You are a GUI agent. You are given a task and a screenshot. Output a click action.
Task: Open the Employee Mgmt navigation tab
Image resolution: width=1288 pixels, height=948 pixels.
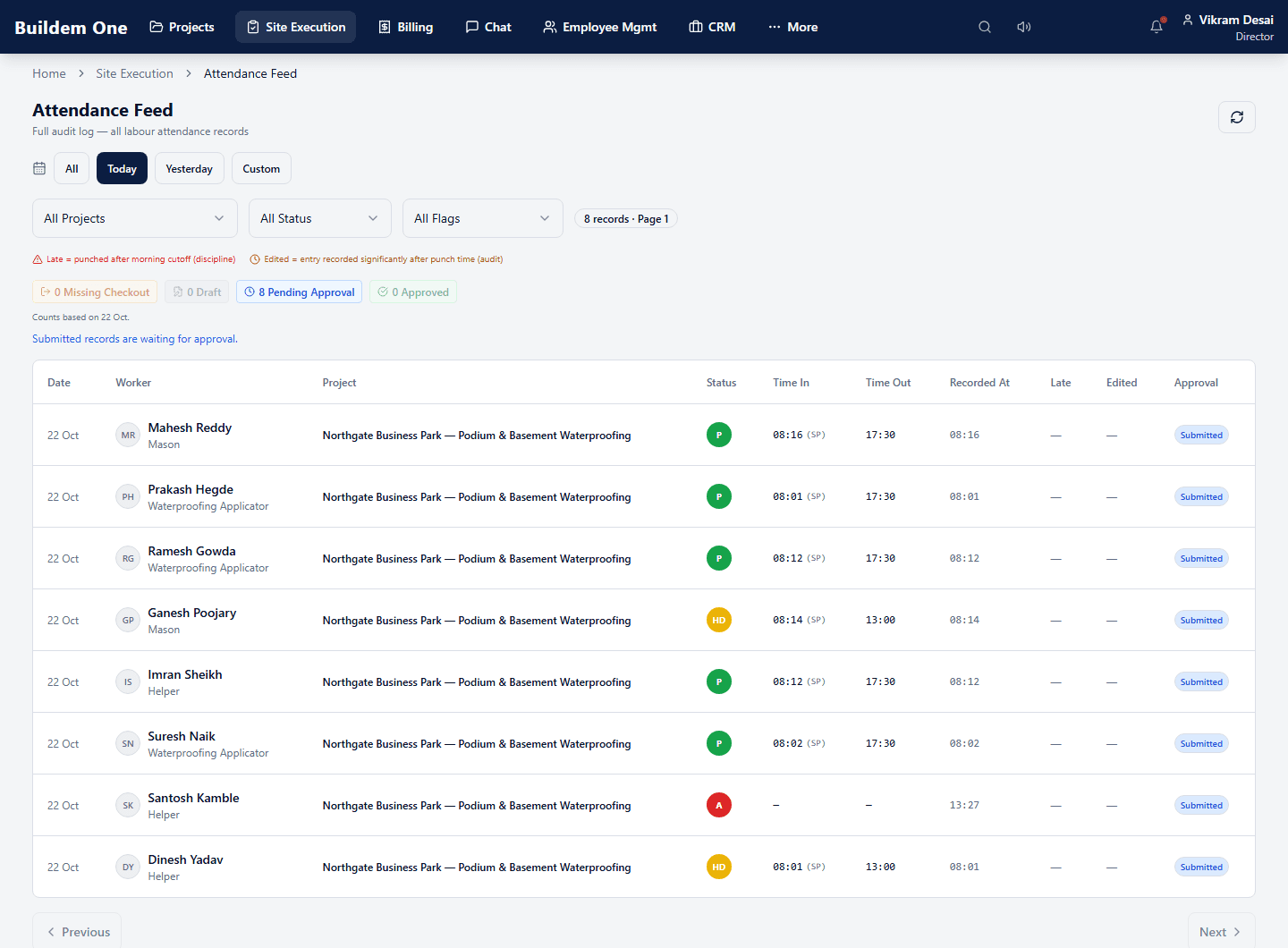(x=600, y=27)
